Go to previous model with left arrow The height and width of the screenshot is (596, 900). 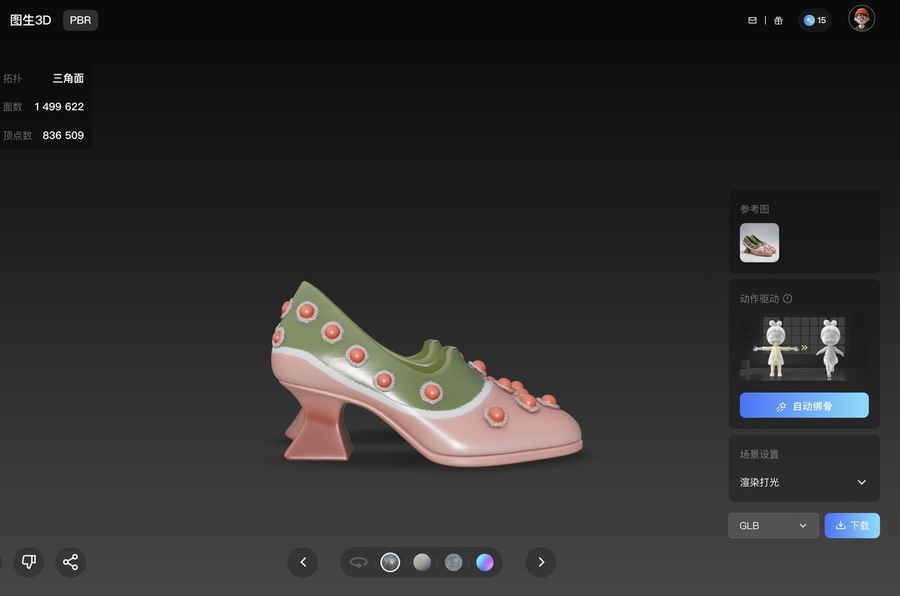302,562
